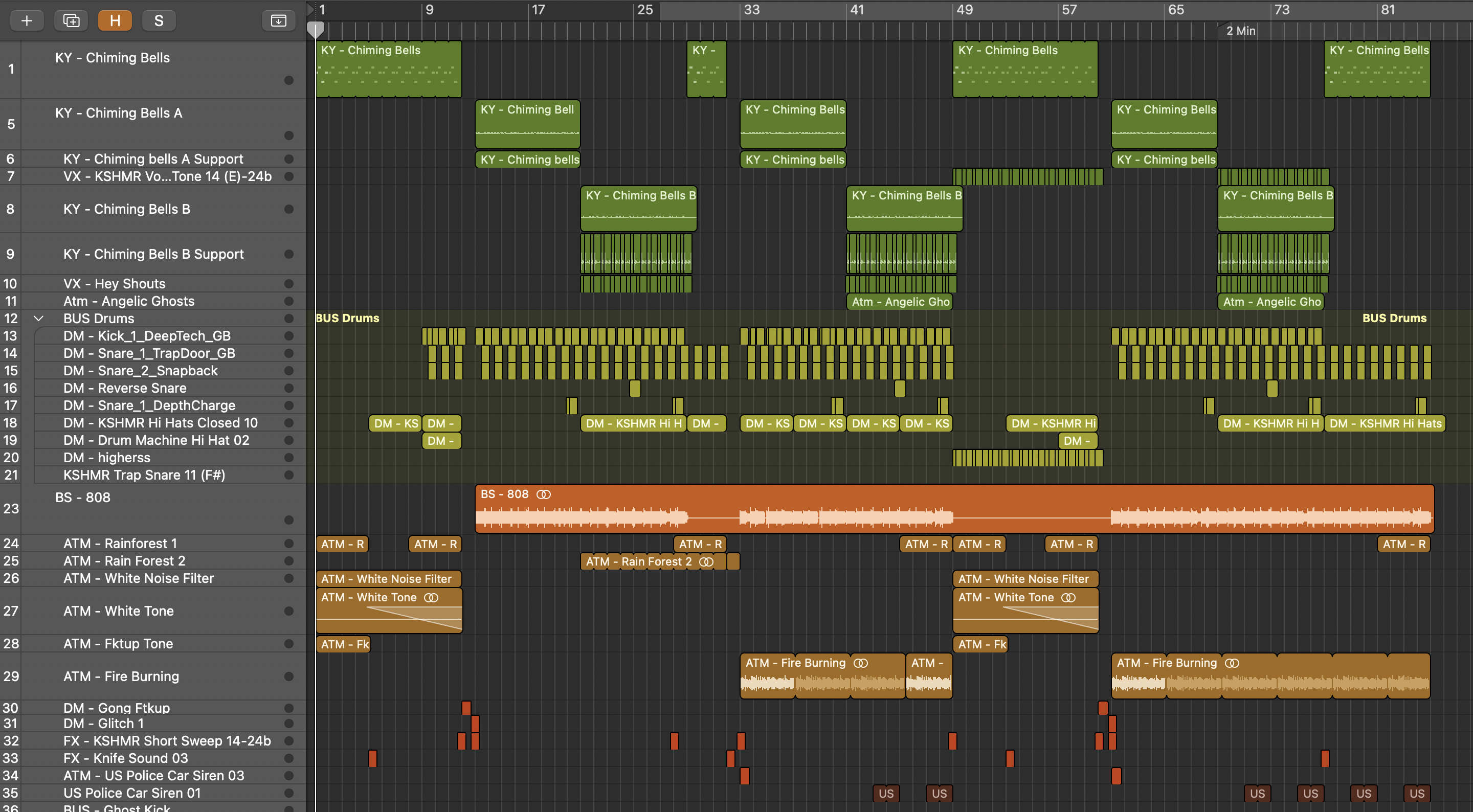Select the small KY - region near bar 29
This screenshot has height=812, width=1473.
pos(707,69)
